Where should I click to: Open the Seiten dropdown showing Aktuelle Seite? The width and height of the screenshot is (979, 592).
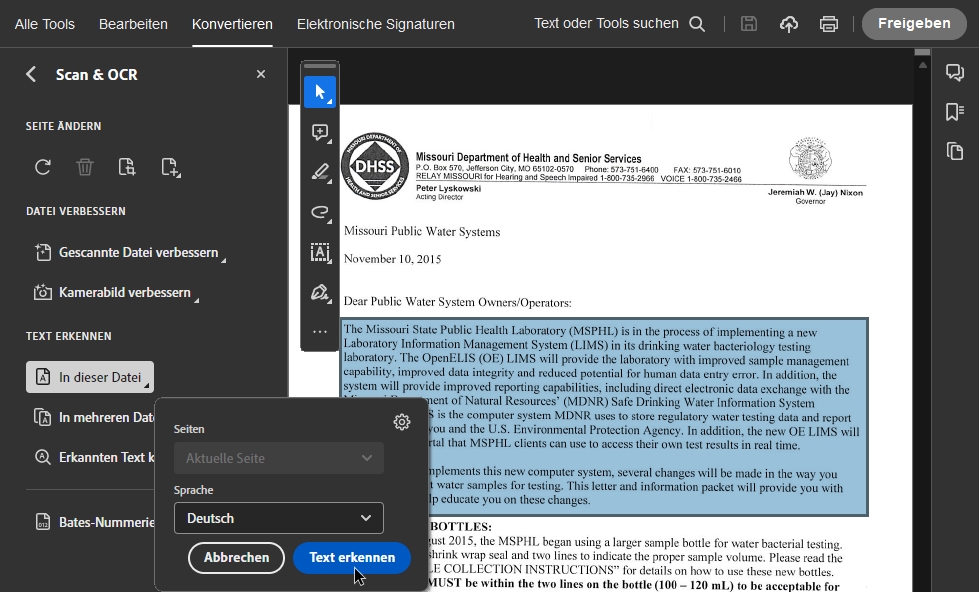point(278,457)
